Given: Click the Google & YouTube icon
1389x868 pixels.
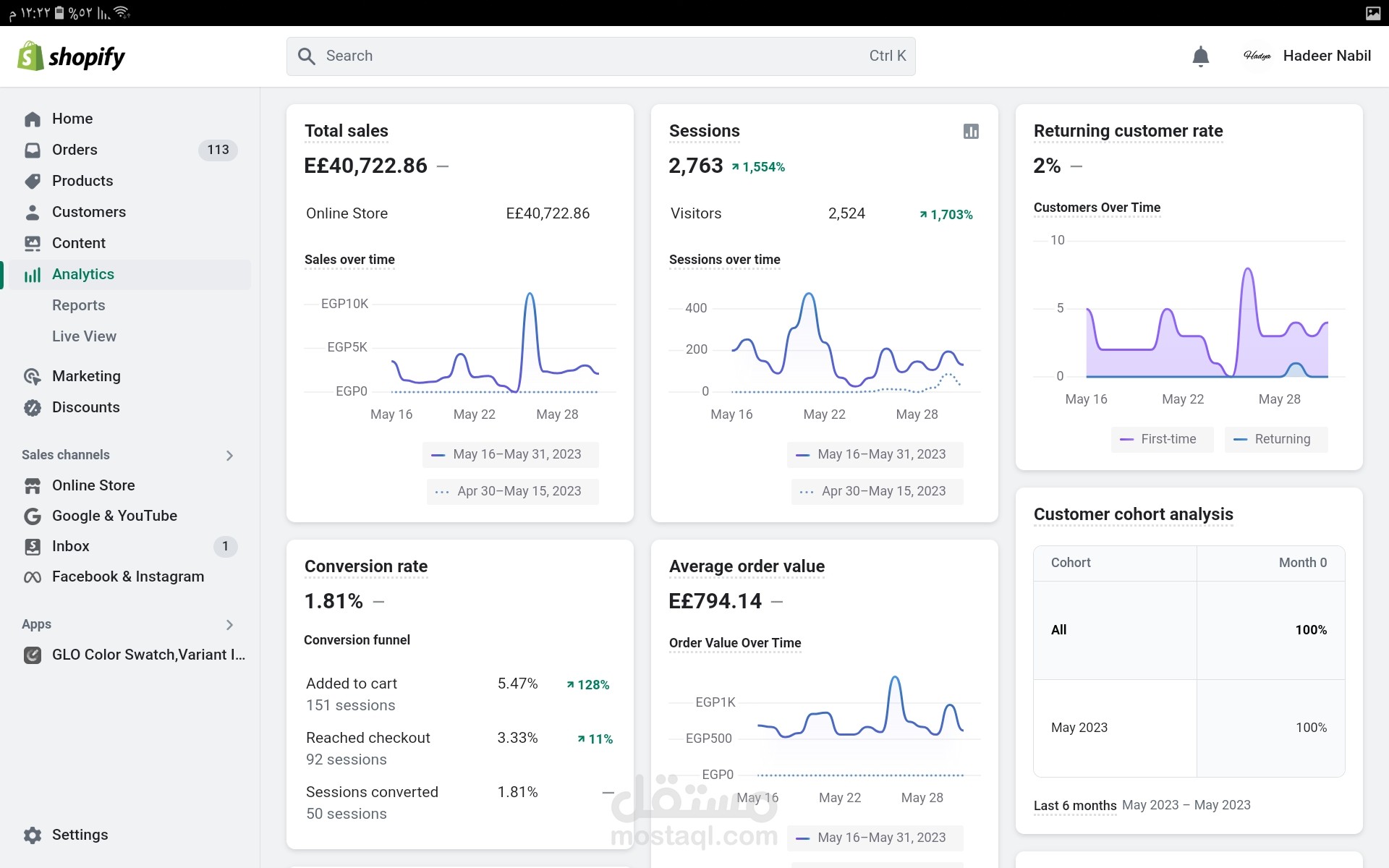Looking at the screenshot, I should 33,516.
